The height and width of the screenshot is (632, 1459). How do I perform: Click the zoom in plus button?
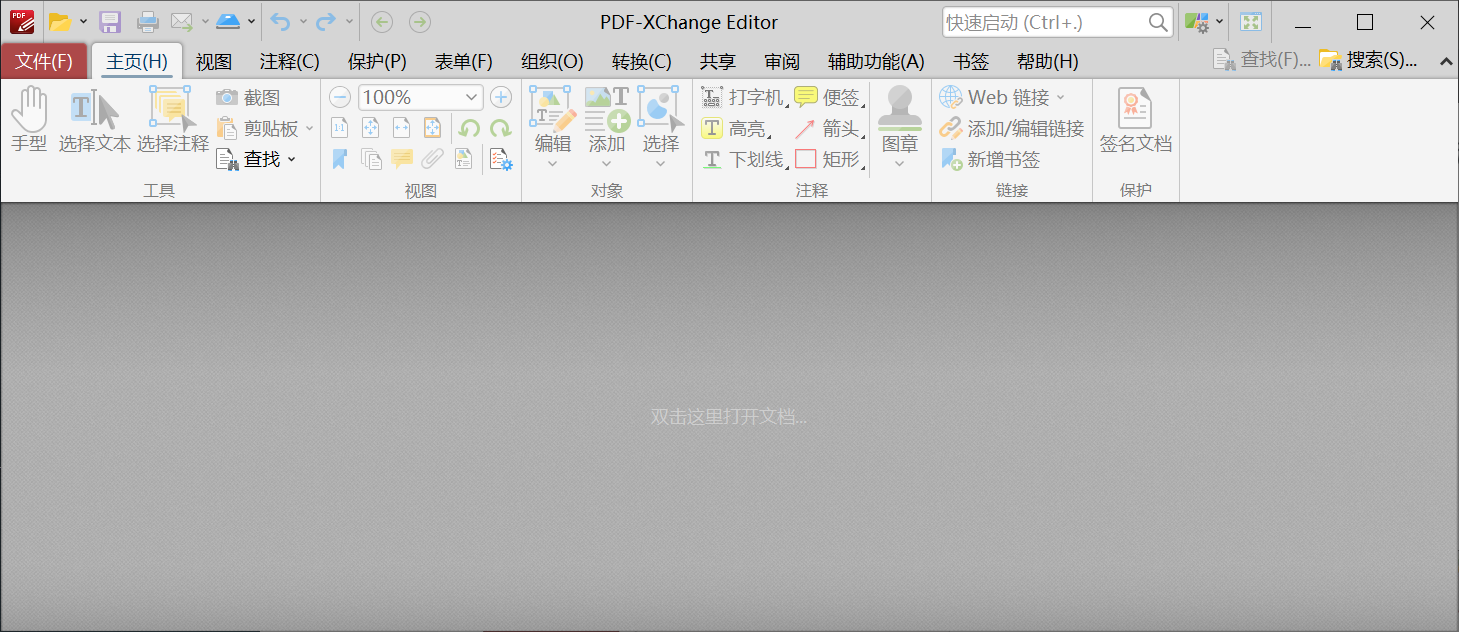tap(501, 97)
